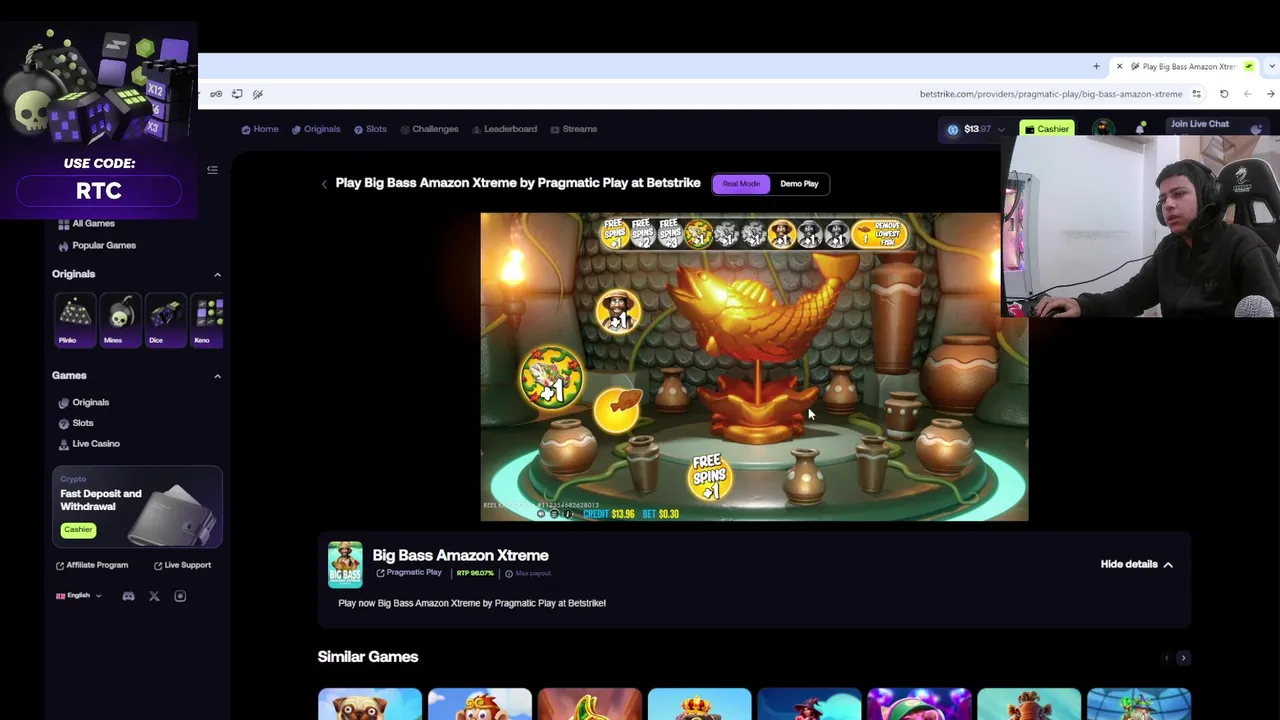1280x720 pixels.
Task: Open the Affiliate Program link
Action: [92, 565]
